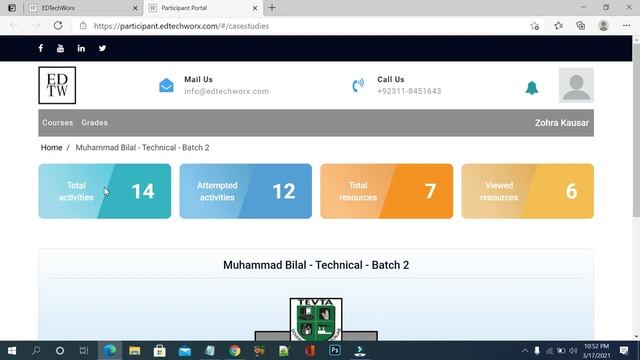Open the taskbar clock and date
Image resolution: width=640 pixels, height=360 pixels.
point(596,351)
